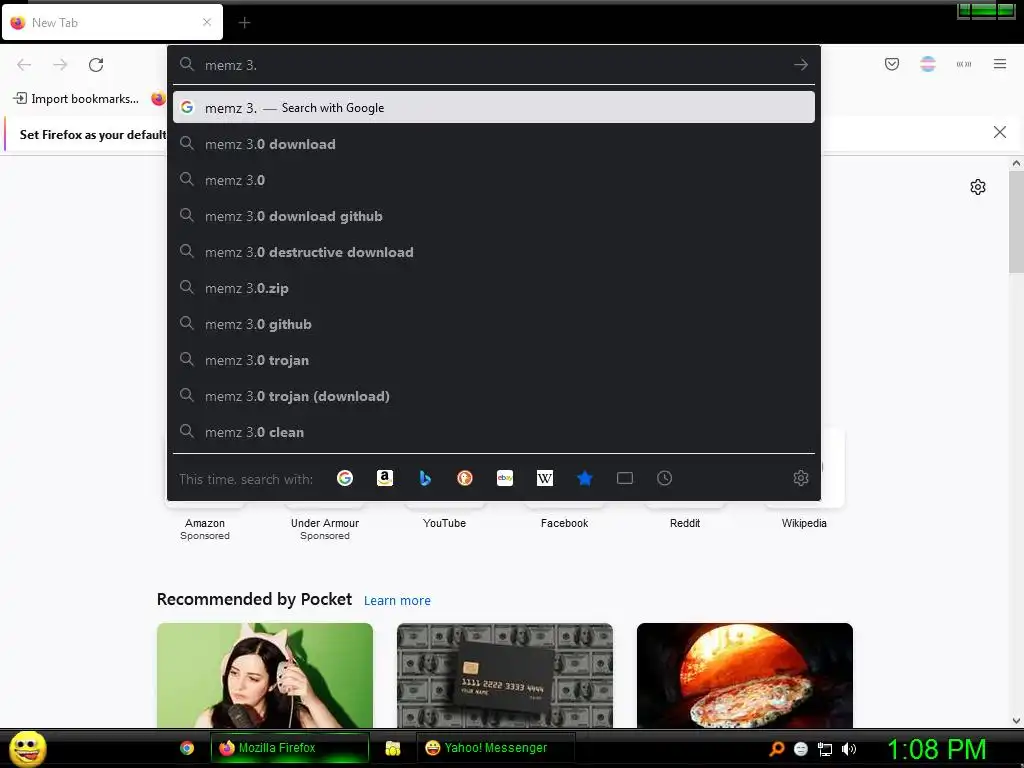Screen dimensions: 1024x768
Task: Dismiss the default browser notification bar
Action: coord(1000,132)
